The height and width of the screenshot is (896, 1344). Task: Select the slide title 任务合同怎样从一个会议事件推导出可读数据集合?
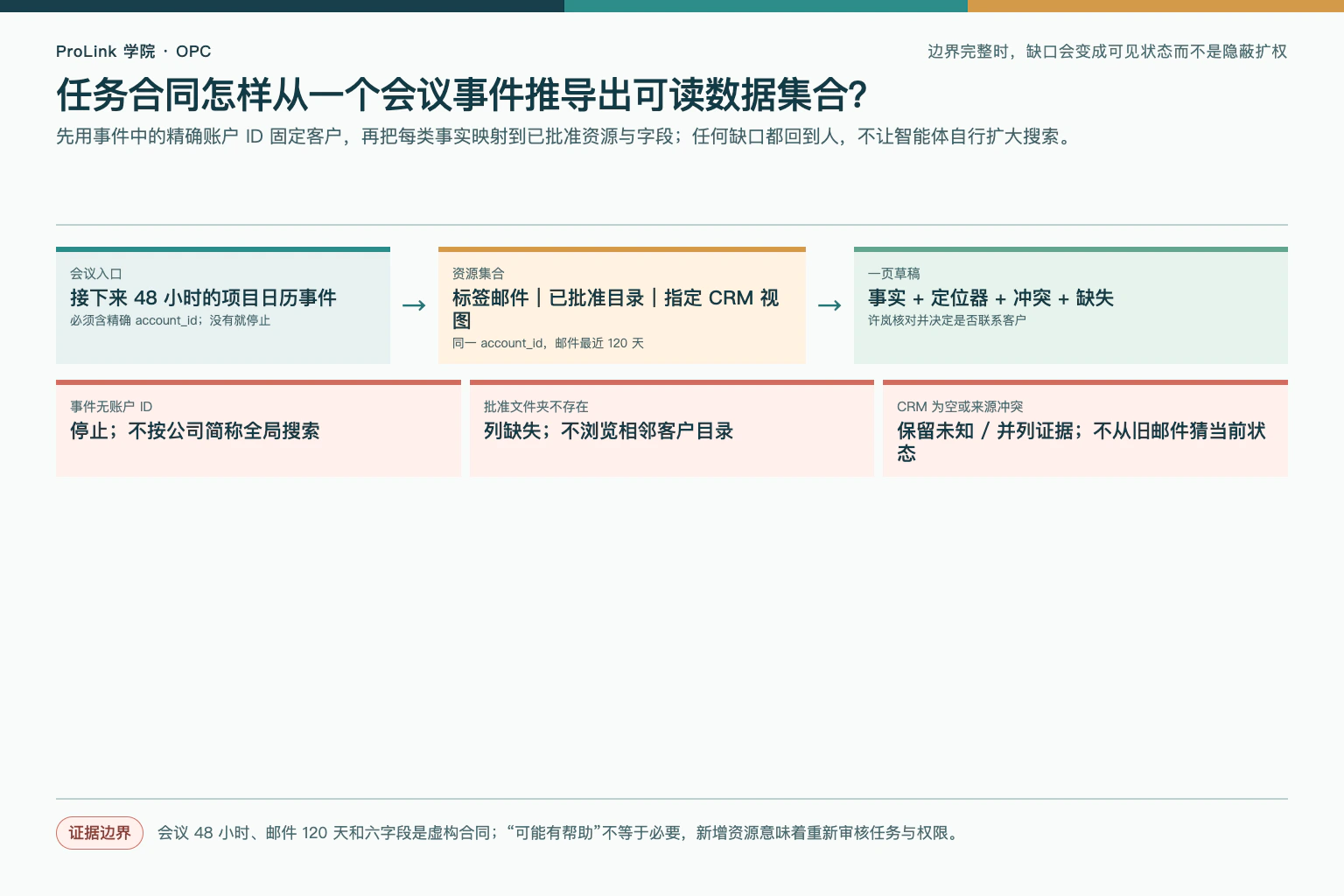[462, 95]
